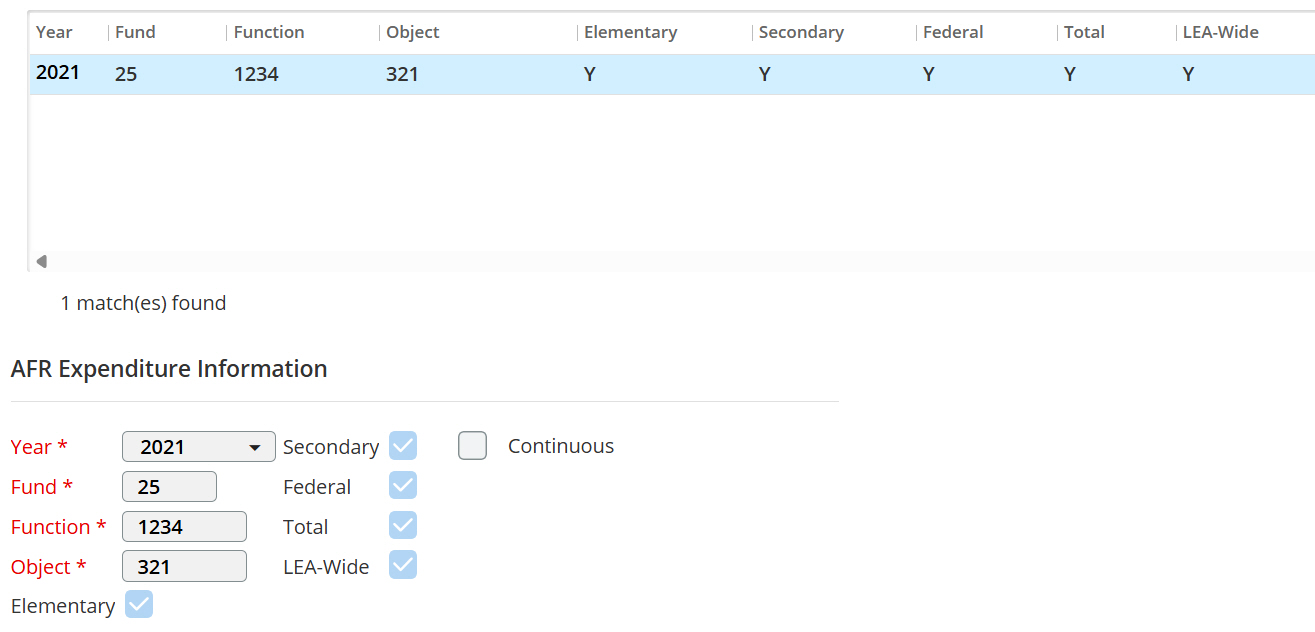This screenshot has height=632, width=1315.
Task: Click the Elementary column header
Action: click(630, 32)
